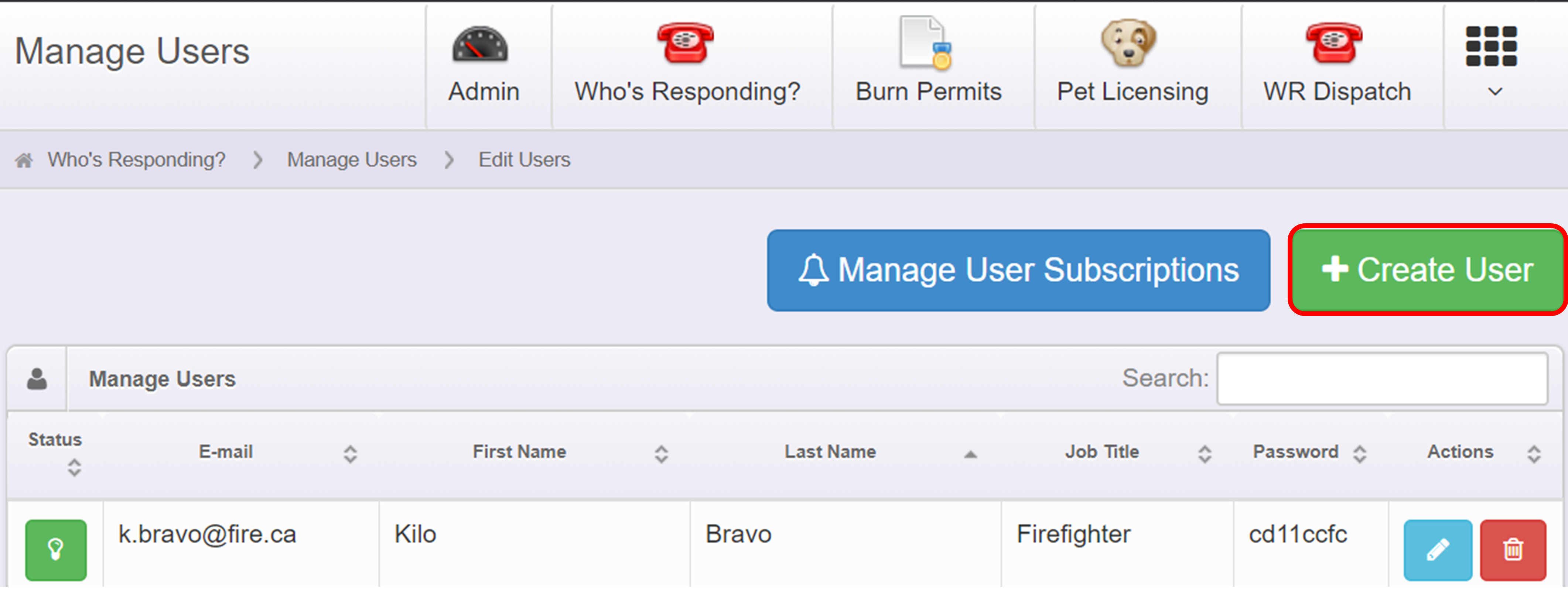Open the Admin gauge icon
The height and width of the screenshot is (616, 1568).
click(x=480, y=44)
